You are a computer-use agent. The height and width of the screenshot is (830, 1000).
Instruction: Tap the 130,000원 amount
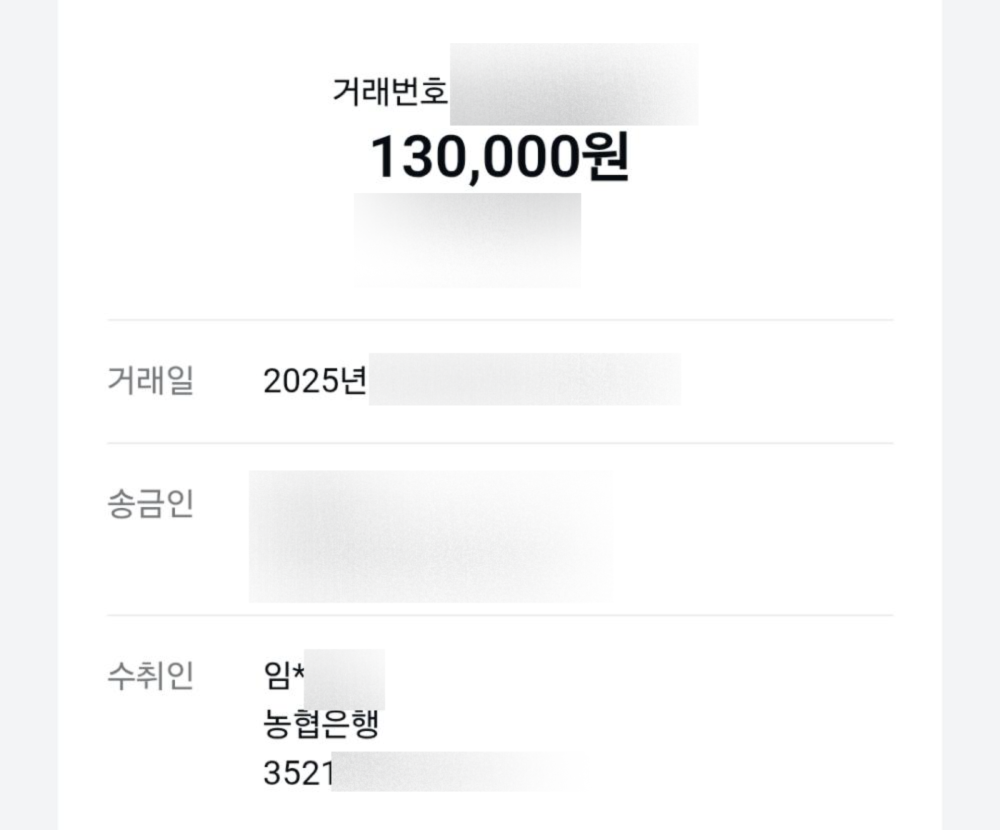pyautogui.click(x=500, y=157)
